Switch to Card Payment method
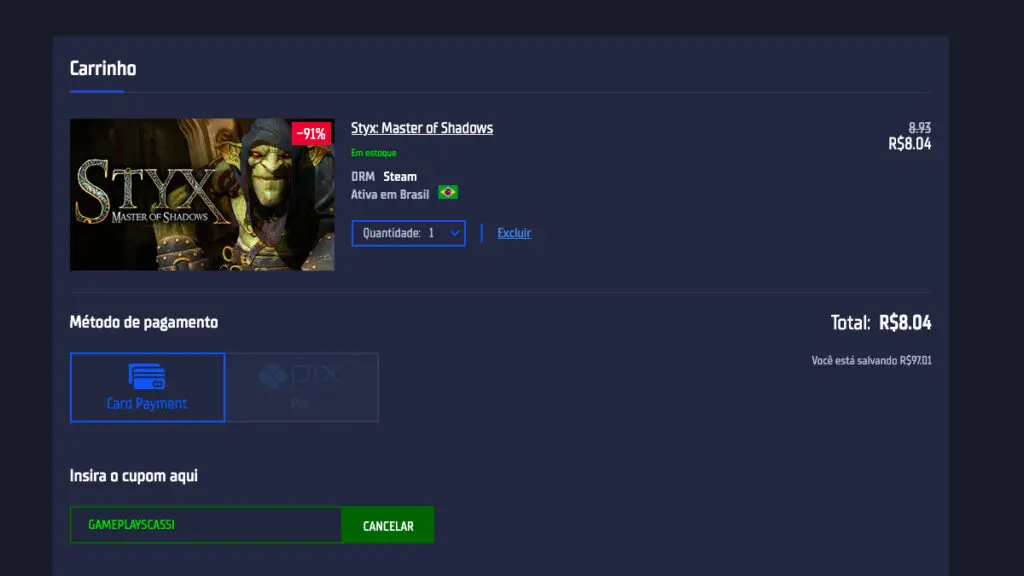Image resolution: width=1024 pixels, height=576 pixels. (x=147, y=388)
